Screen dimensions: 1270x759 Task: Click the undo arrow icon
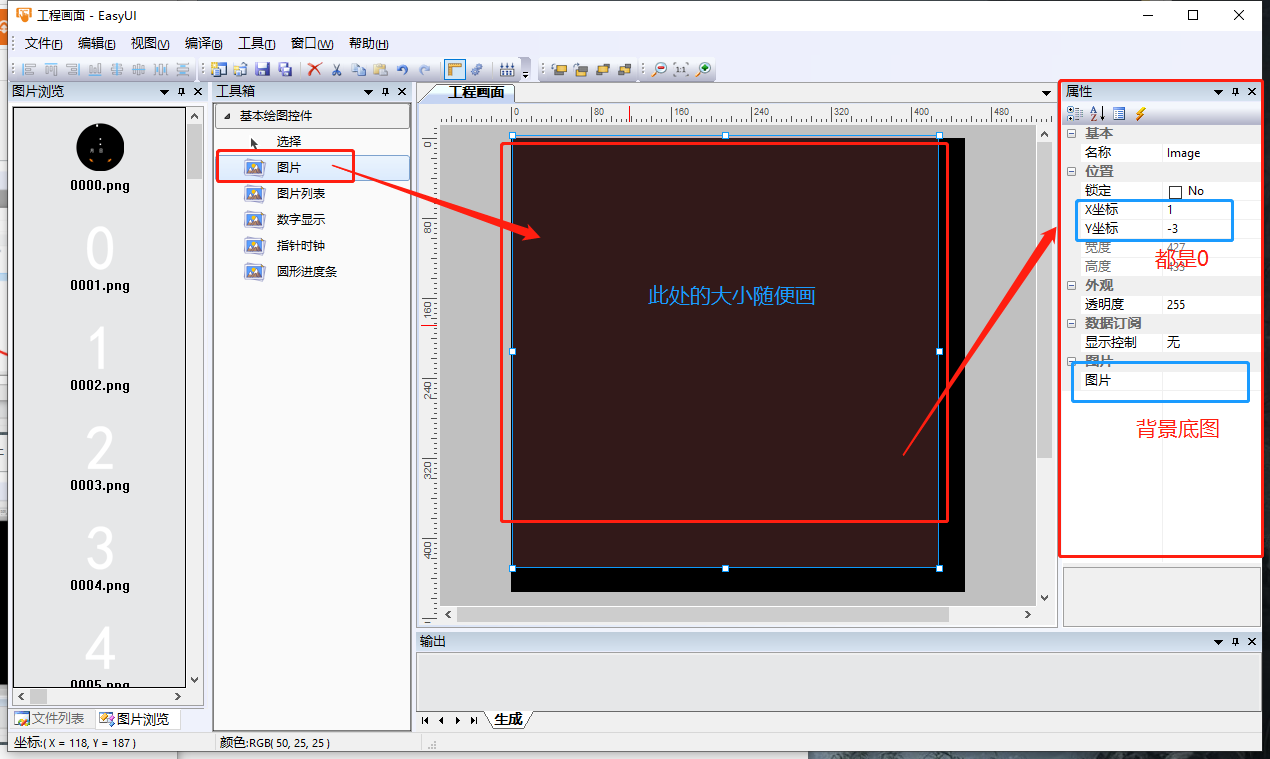tap(402, 70)
